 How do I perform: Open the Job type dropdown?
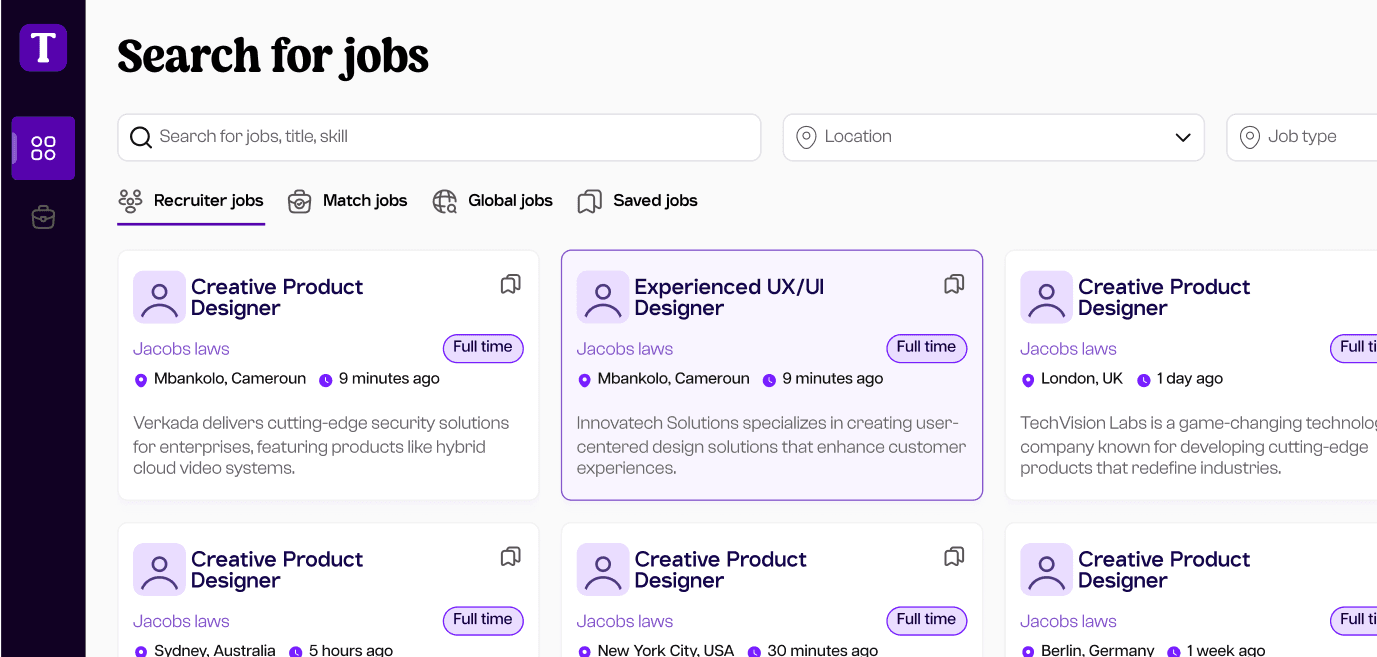(1302, 137)
